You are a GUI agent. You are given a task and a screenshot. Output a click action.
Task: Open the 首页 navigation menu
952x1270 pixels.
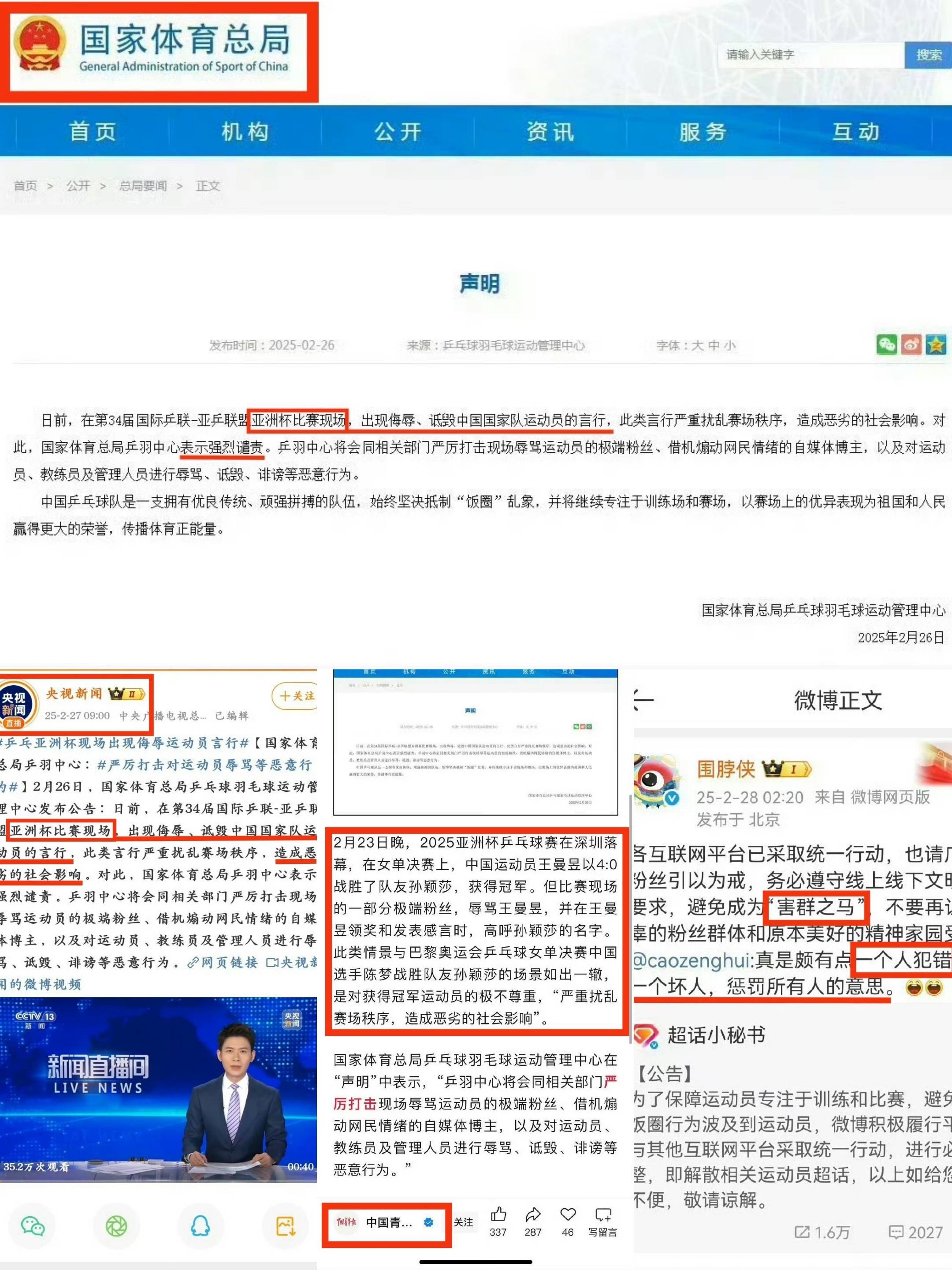tap(93, 131)
